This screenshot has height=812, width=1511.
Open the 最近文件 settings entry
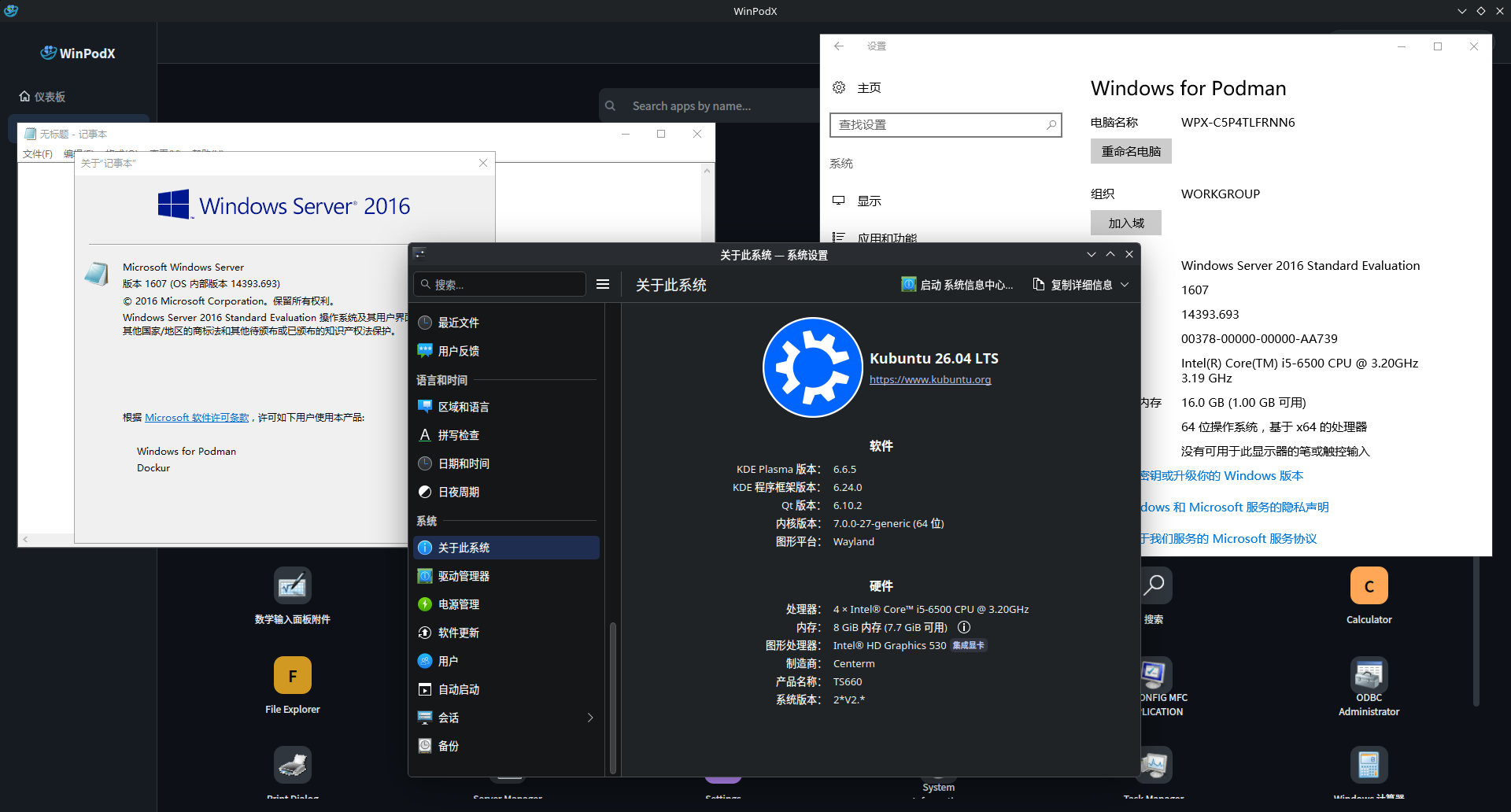tap(506, 323)
